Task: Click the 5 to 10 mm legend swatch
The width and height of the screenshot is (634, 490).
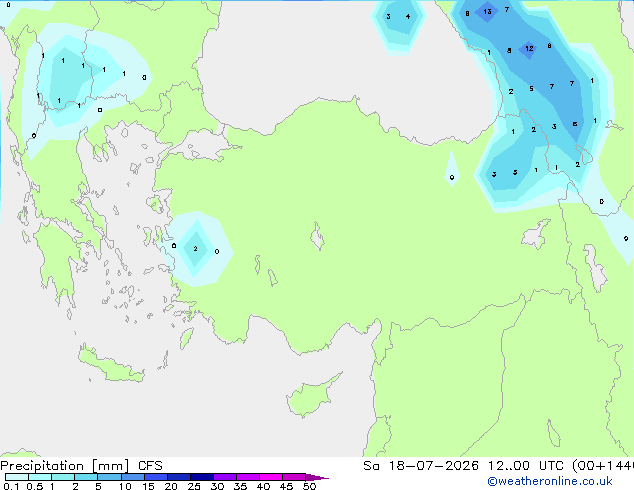Action: [109, 477]
